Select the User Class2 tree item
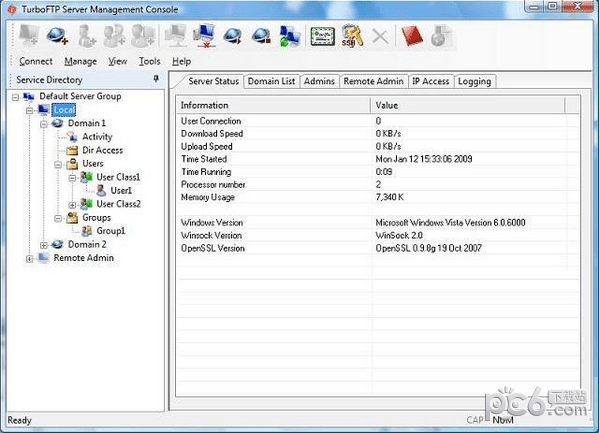600x433 pixels. pyautogui.click(x=119, y=204)
